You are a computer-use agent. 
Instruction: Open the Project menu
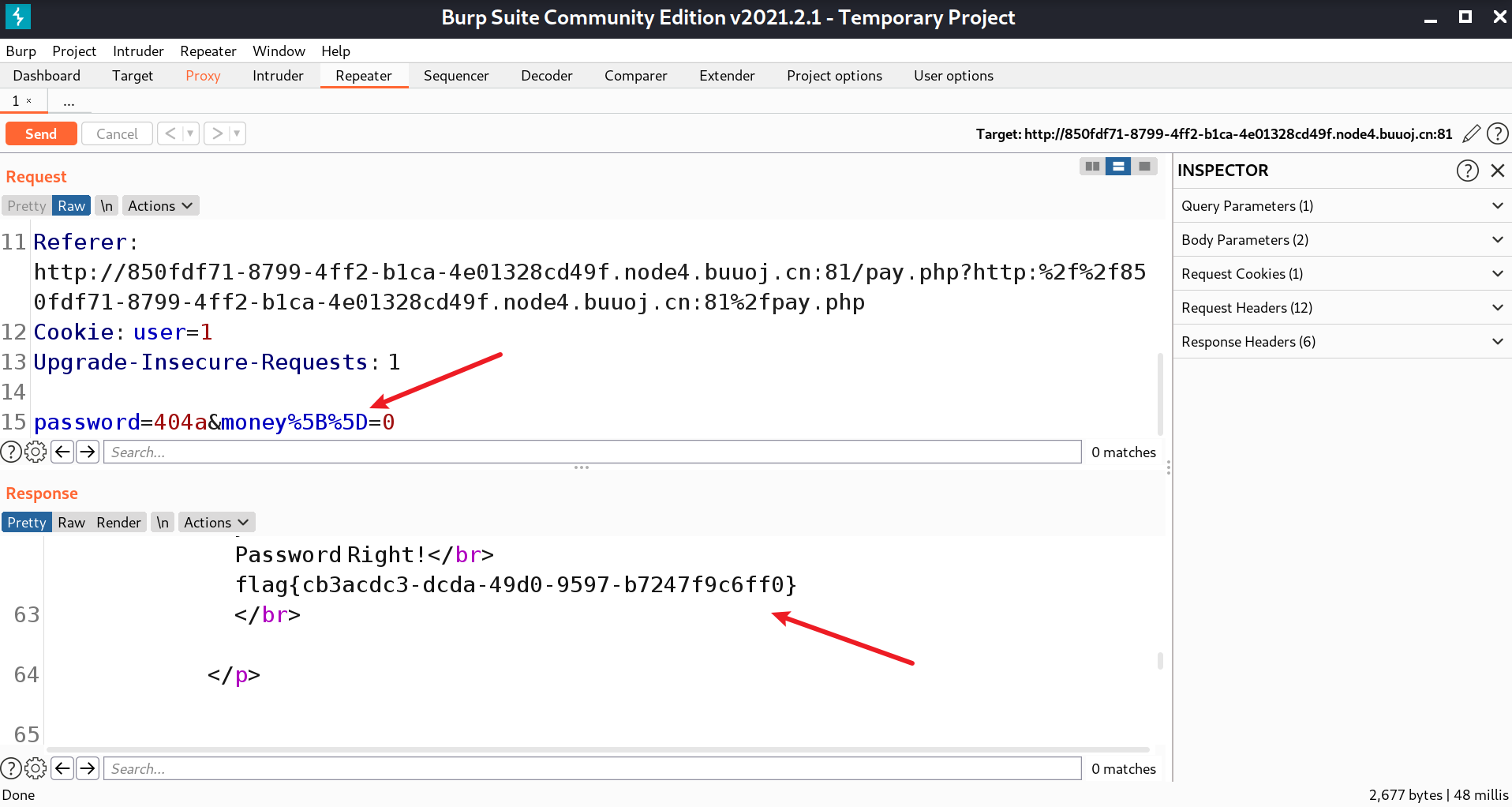[x=74, y=51]
